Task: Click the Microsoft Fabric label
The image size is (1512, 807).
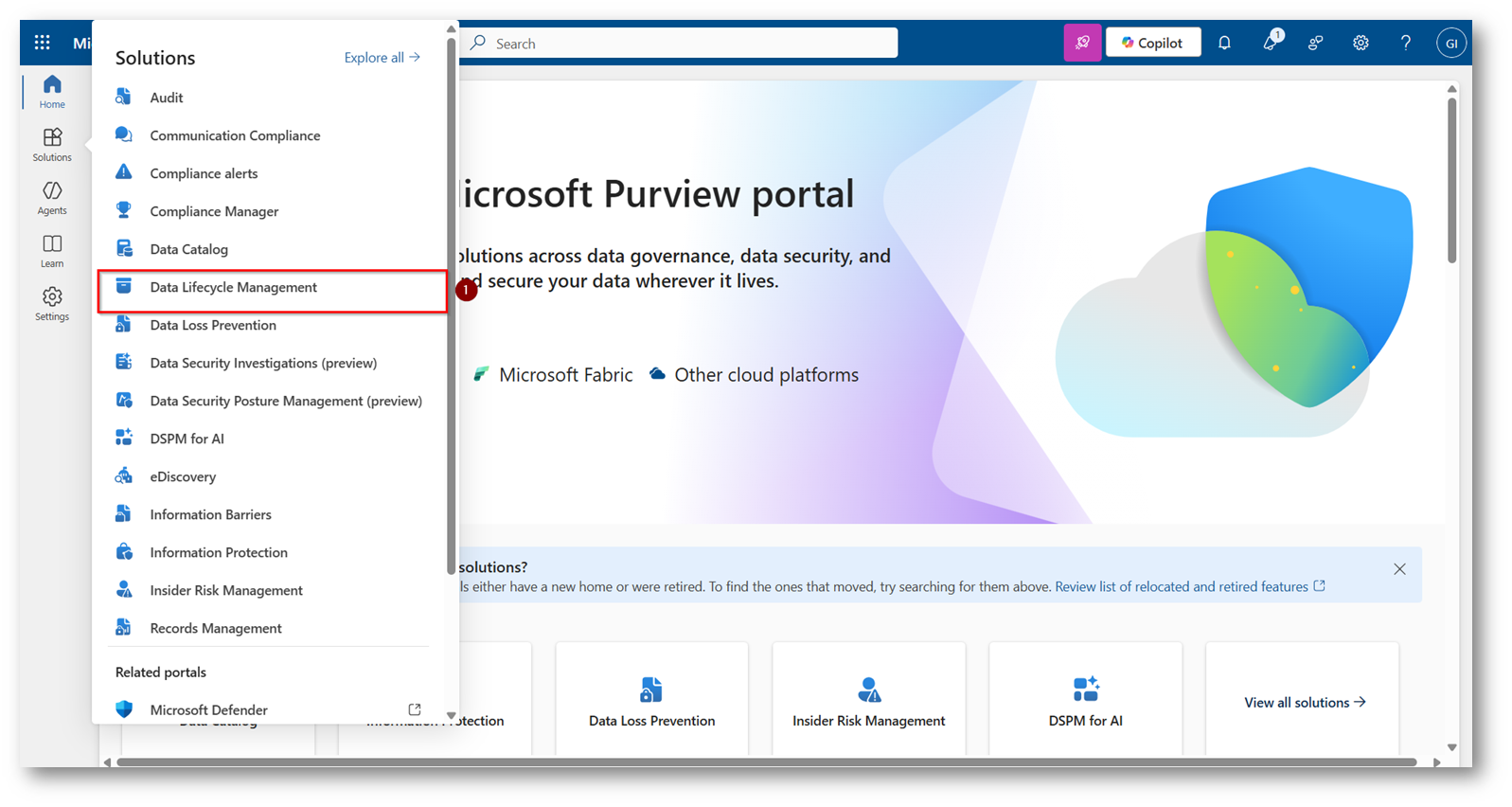Action: pos(565,375)
